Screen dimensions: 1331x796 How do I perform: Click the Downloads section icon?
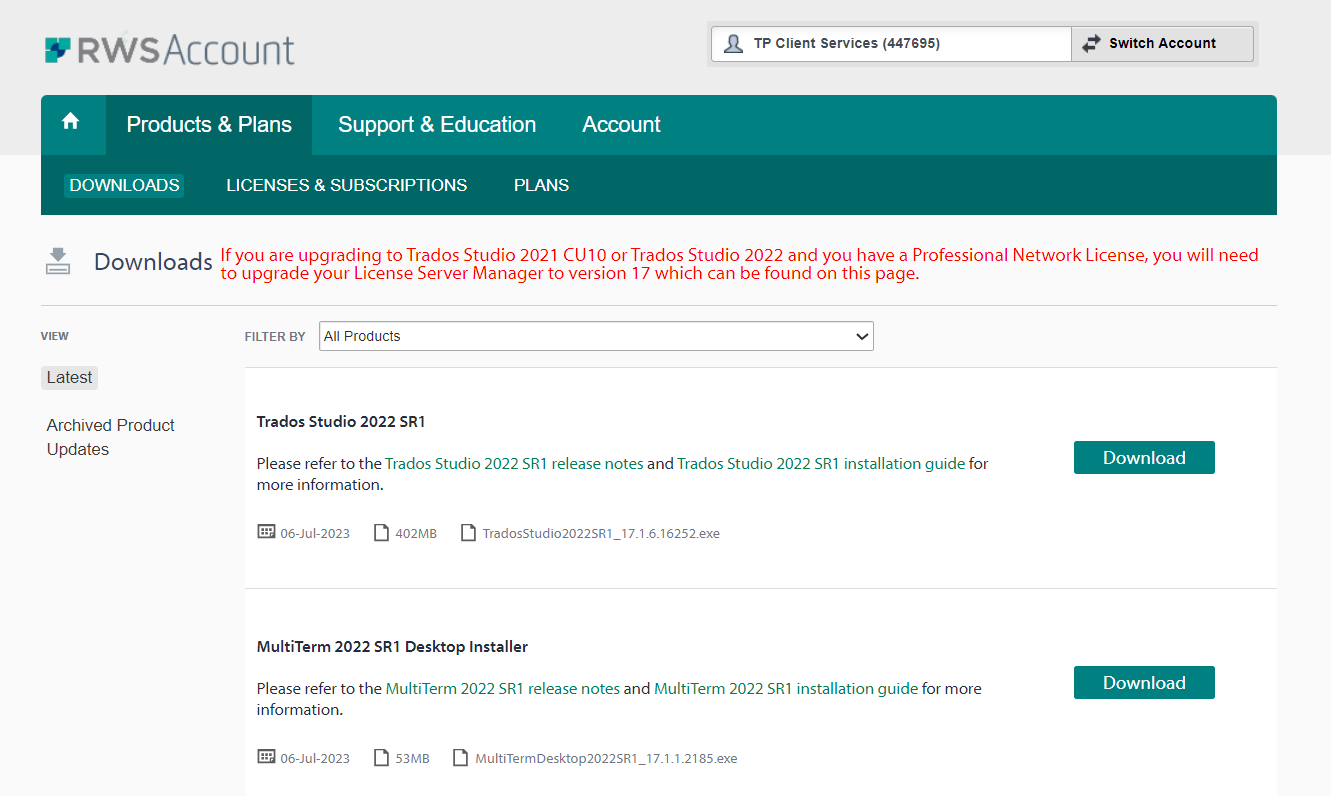[x=58, y=261]
